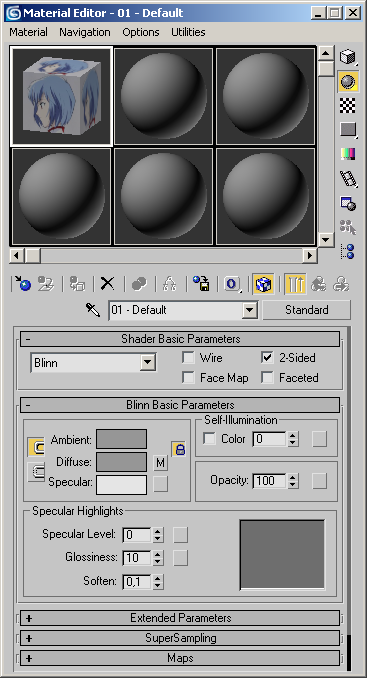Image resolution: width=367 pixels, height=678 pixels.
Task: Click the Glossiness value field
Action: coord(137,558)
